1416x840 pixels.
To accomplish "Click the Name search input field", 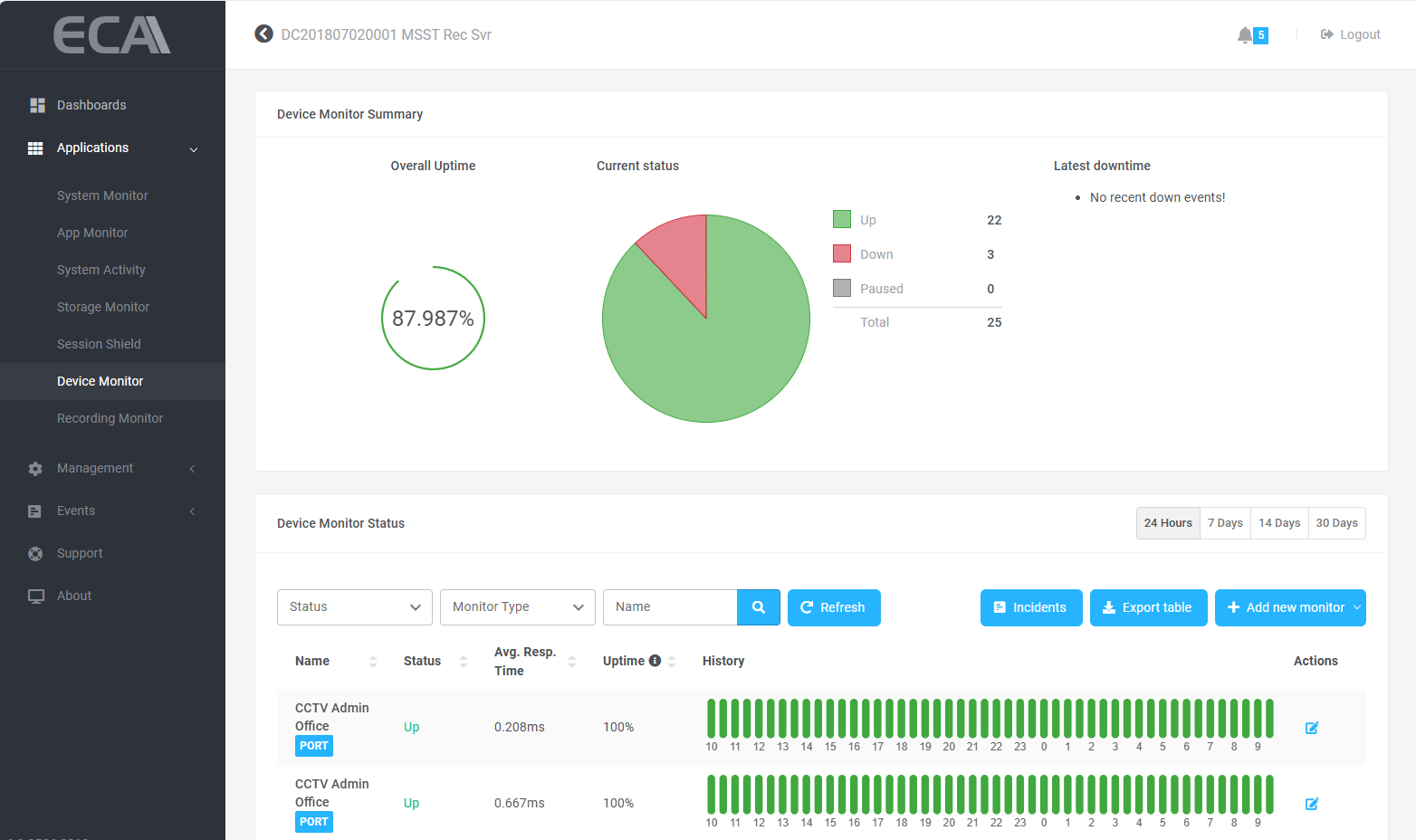I will [x=670, y=607].
